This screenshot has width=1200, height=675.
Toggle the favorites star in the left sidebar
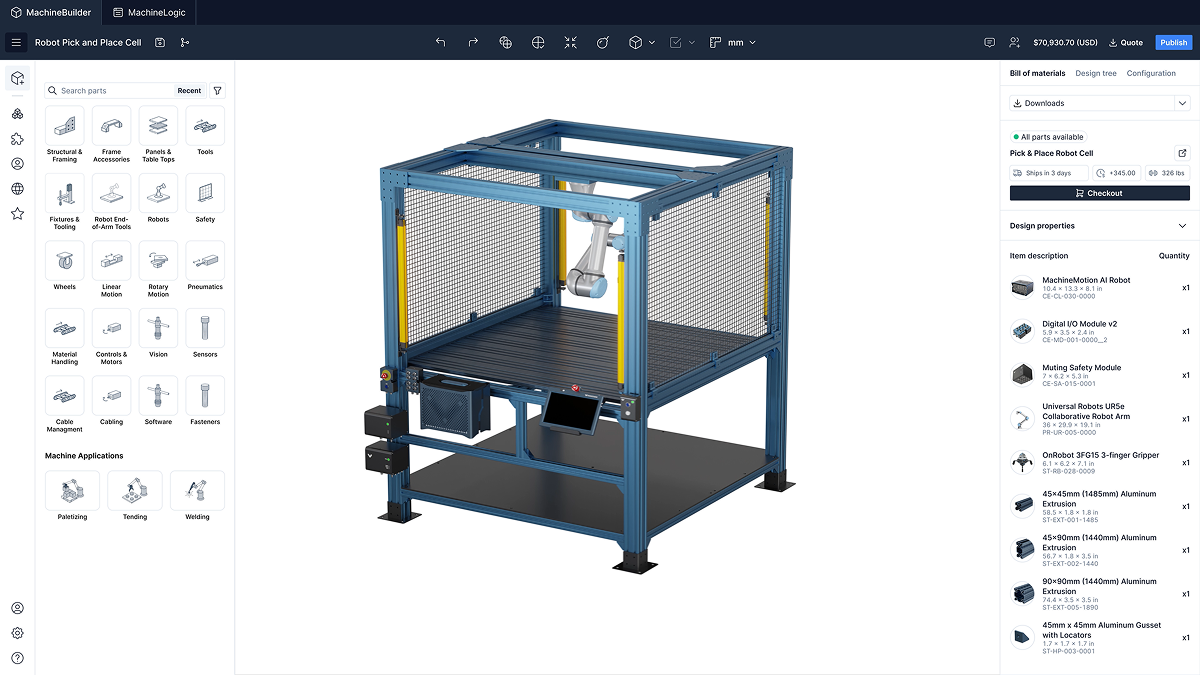coord(17,213)
